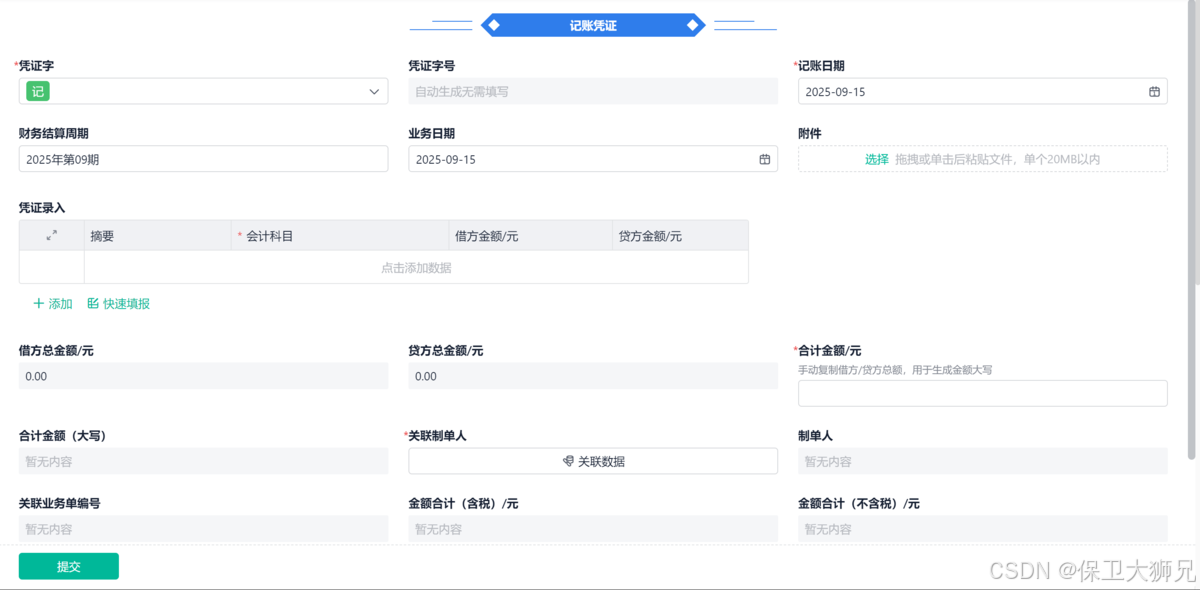Click the expand table icon in 凭证录入

(x=52, y=236)
